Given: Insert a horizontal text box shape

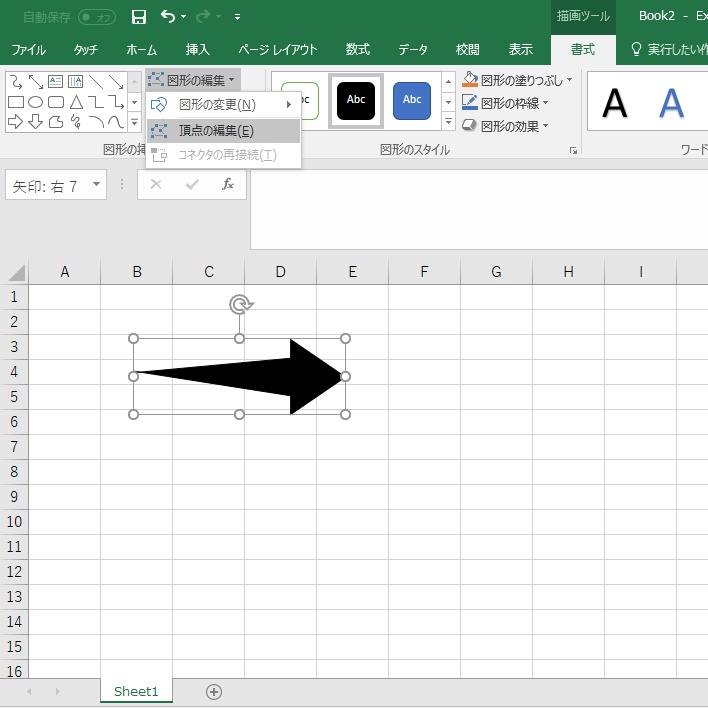Looking at the screenshot, I should 56,82.
